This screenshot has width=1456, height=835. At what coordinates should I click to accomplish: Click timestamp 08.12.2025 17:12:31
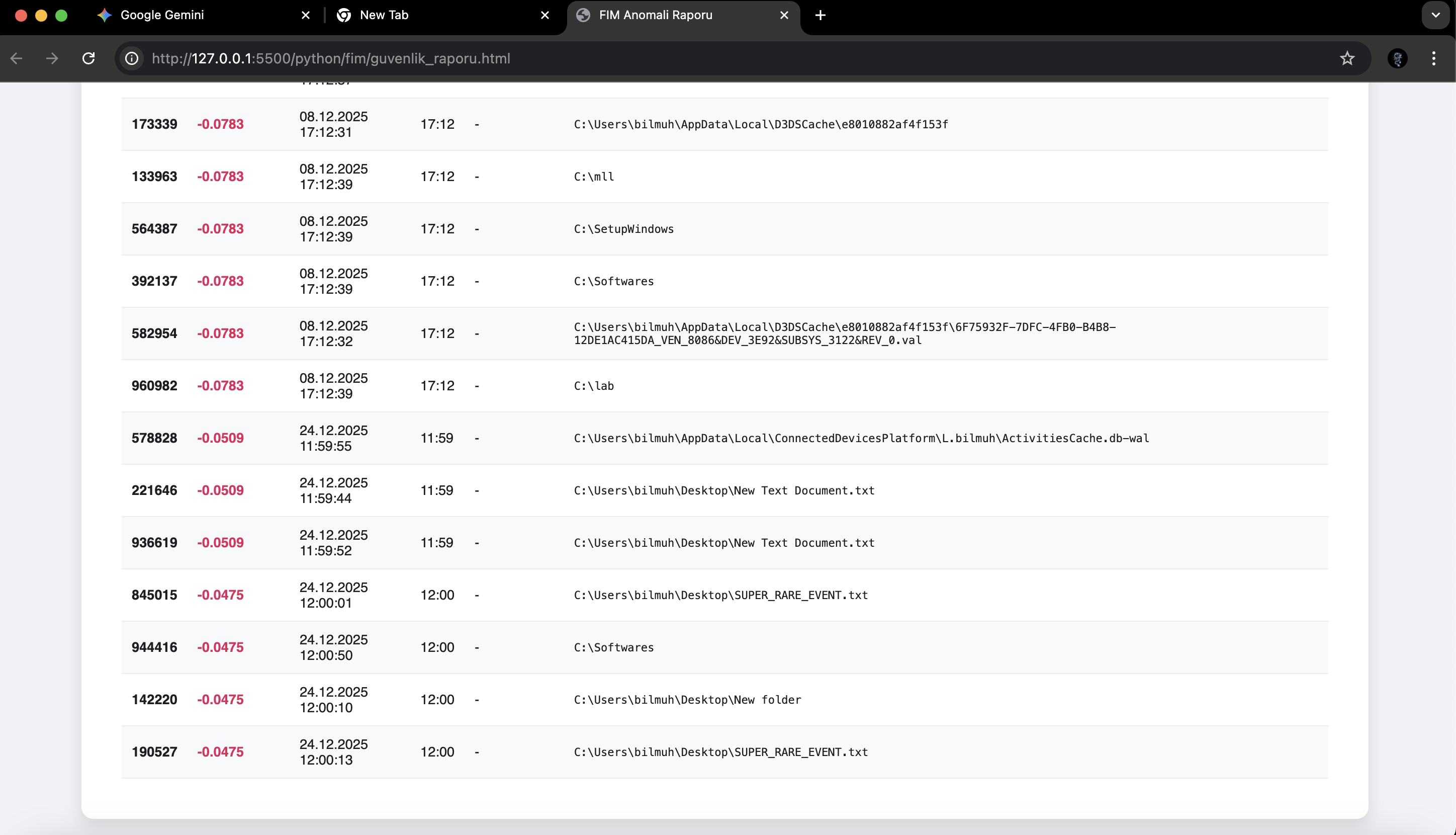coord(334,124)
